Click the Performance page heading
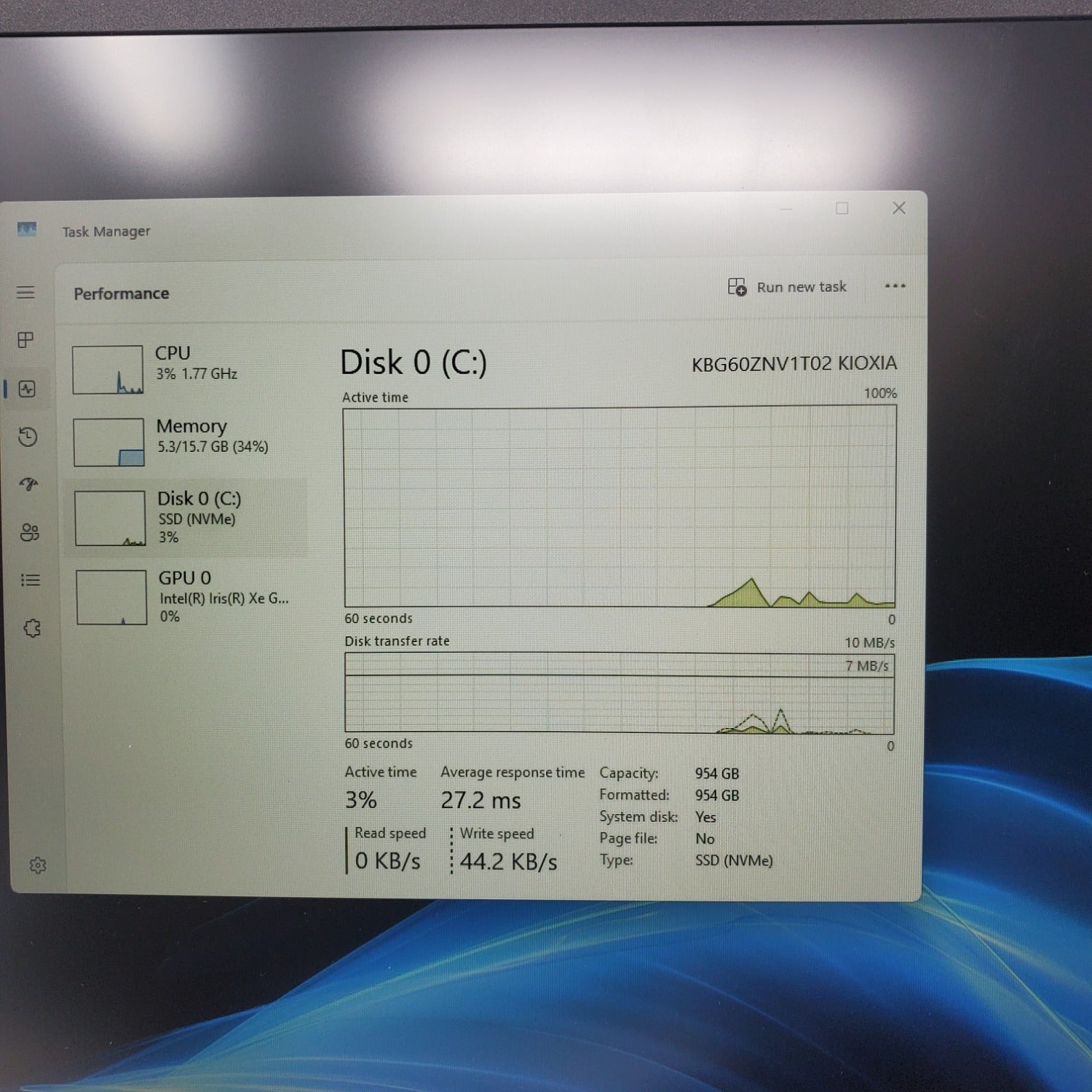Screen dimensions: 1092x1092 (122, 293)
